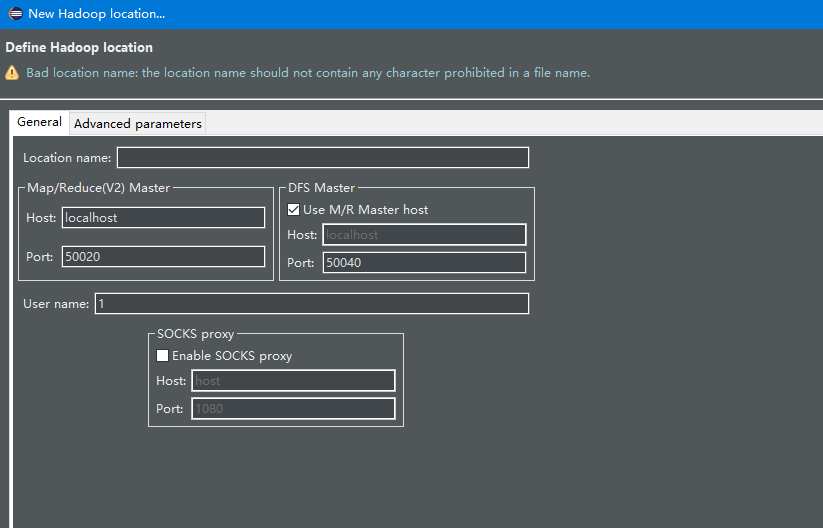Switch to the General tab
823x528 pixels.
(39, 122)
